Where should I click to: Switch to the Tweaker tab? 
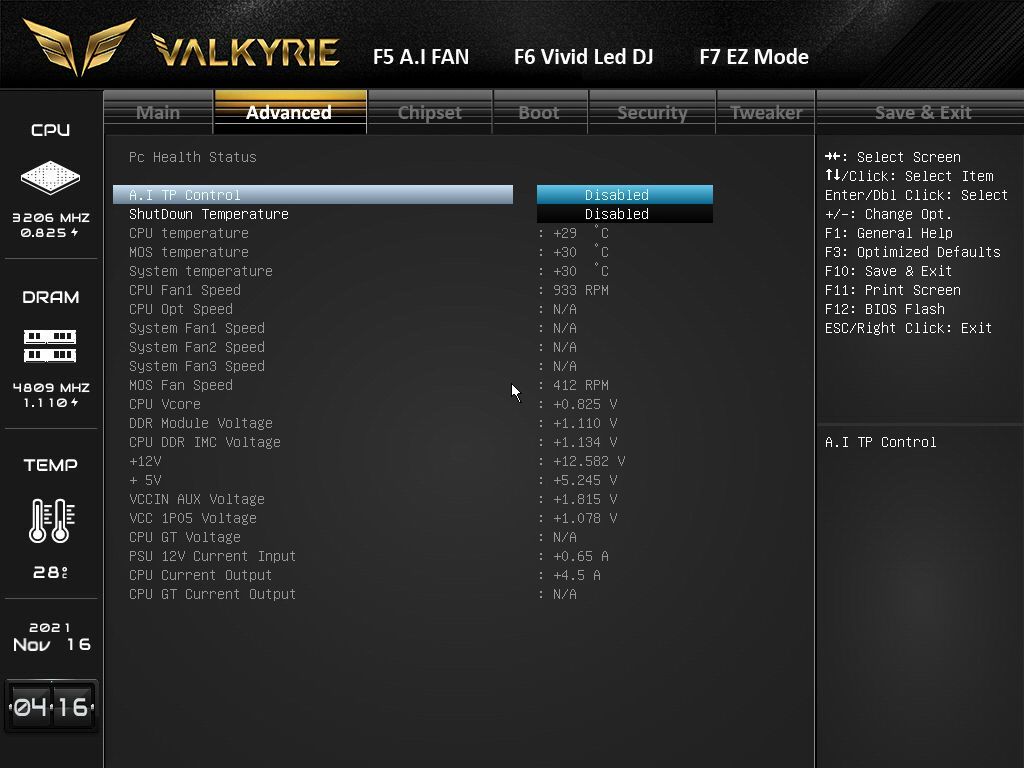pos(765,112)
